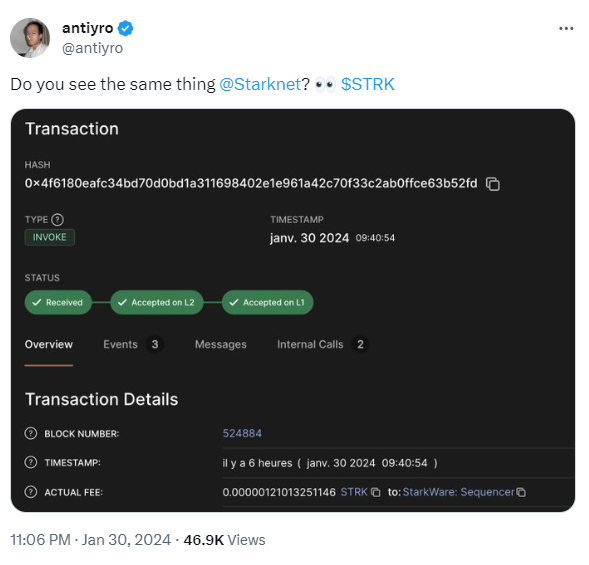Viewport: 589px width, 565px height.
Task: Open antiyro's profile picture
Action: [30, 38]
